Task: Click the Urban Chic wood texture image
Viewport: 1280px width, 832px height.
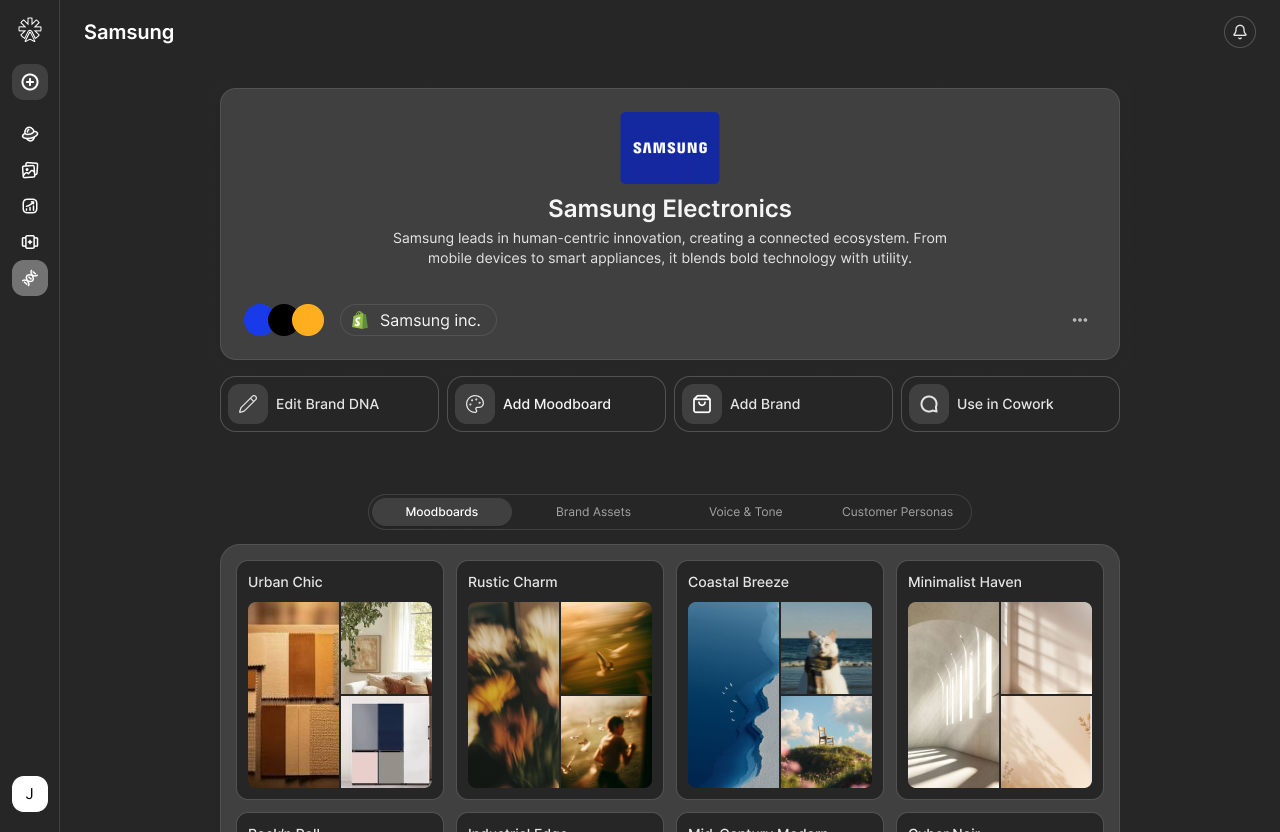Action: [293, 695]
